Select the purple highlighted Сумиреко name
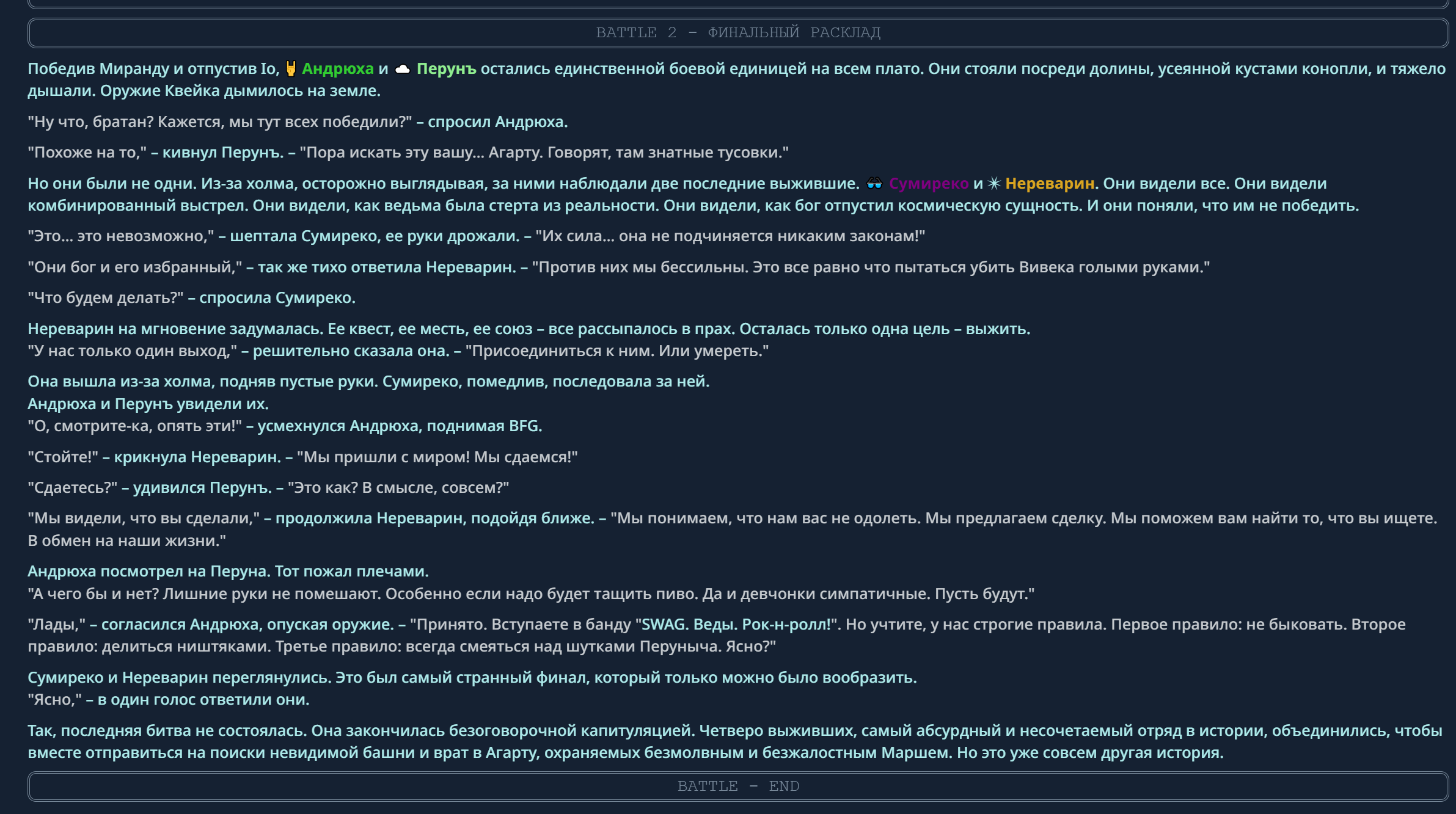This screenshot has width=1456, height=814. tap(928, 183)
